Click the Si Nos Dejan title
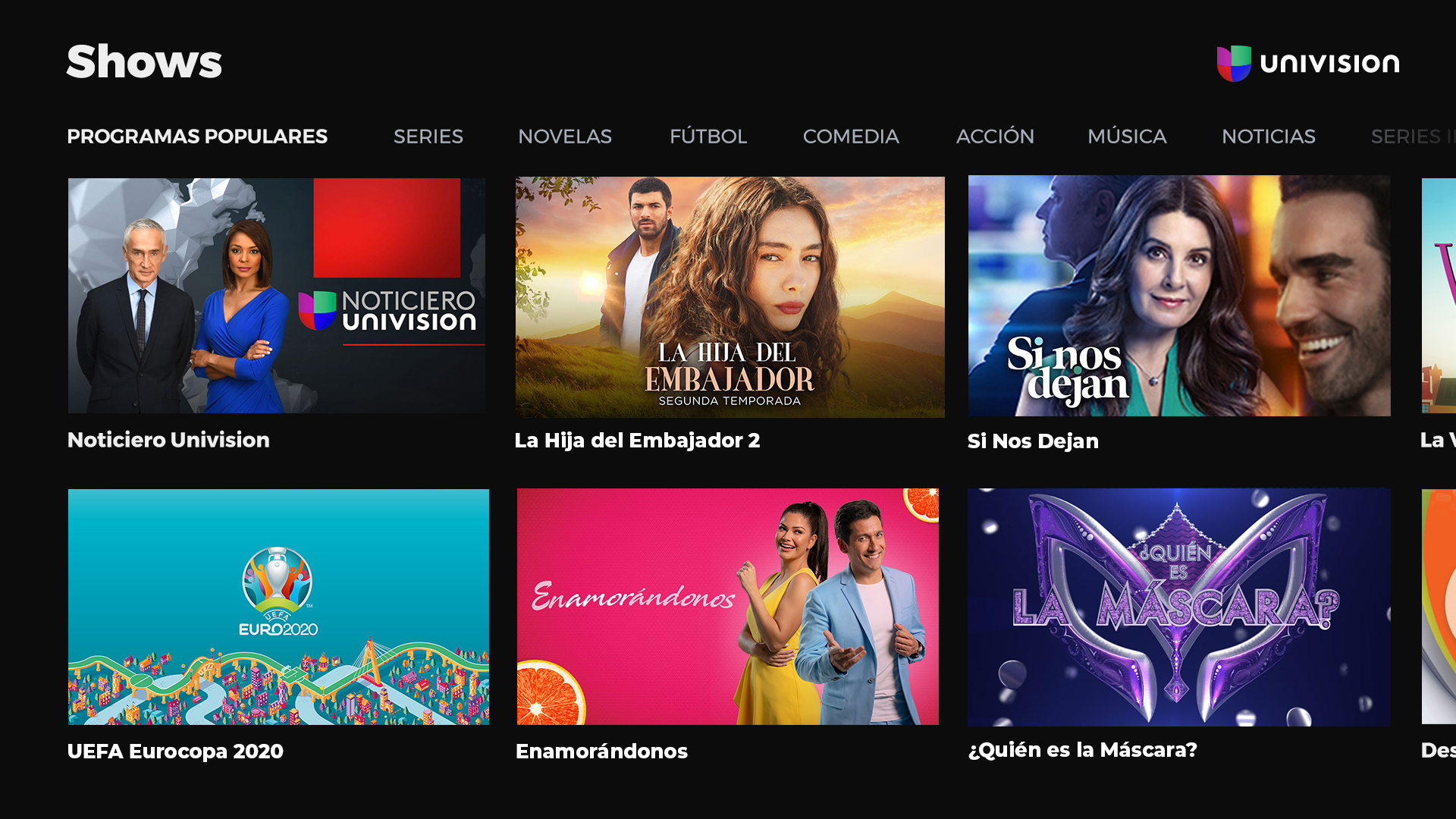1456x819 pixels. (1033, 441)
